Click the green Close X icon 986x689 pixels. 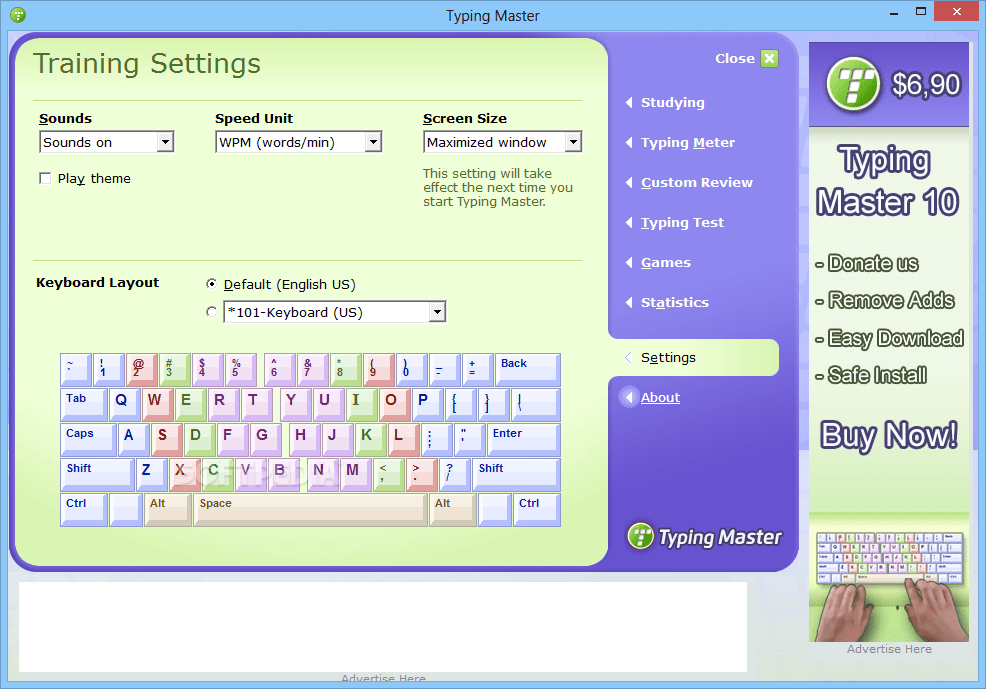point(769,58)
